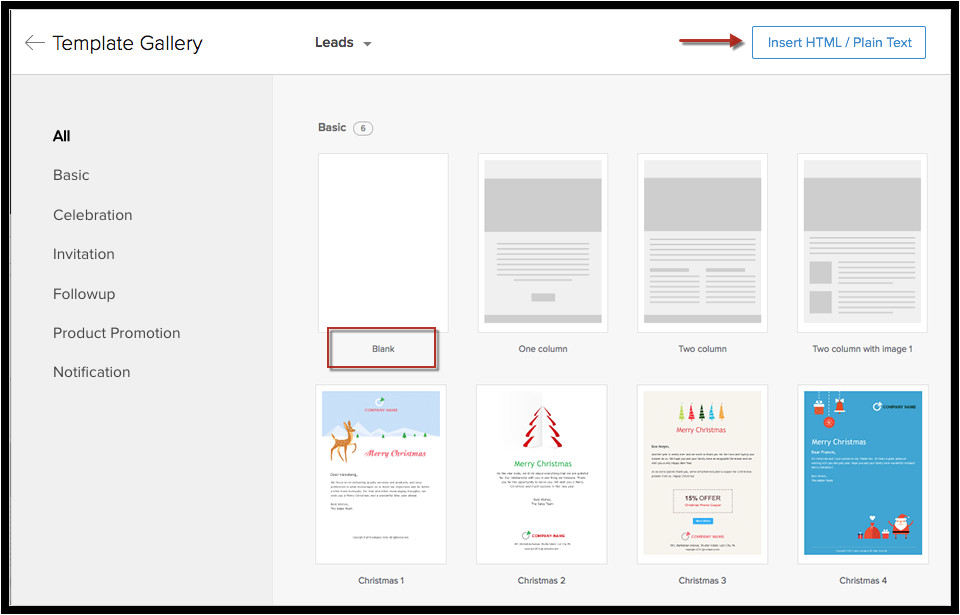This screenshot has width=960, height=615.
Task: Click the back arrow beside Template Gallery
Action: [x=34, y=43]
